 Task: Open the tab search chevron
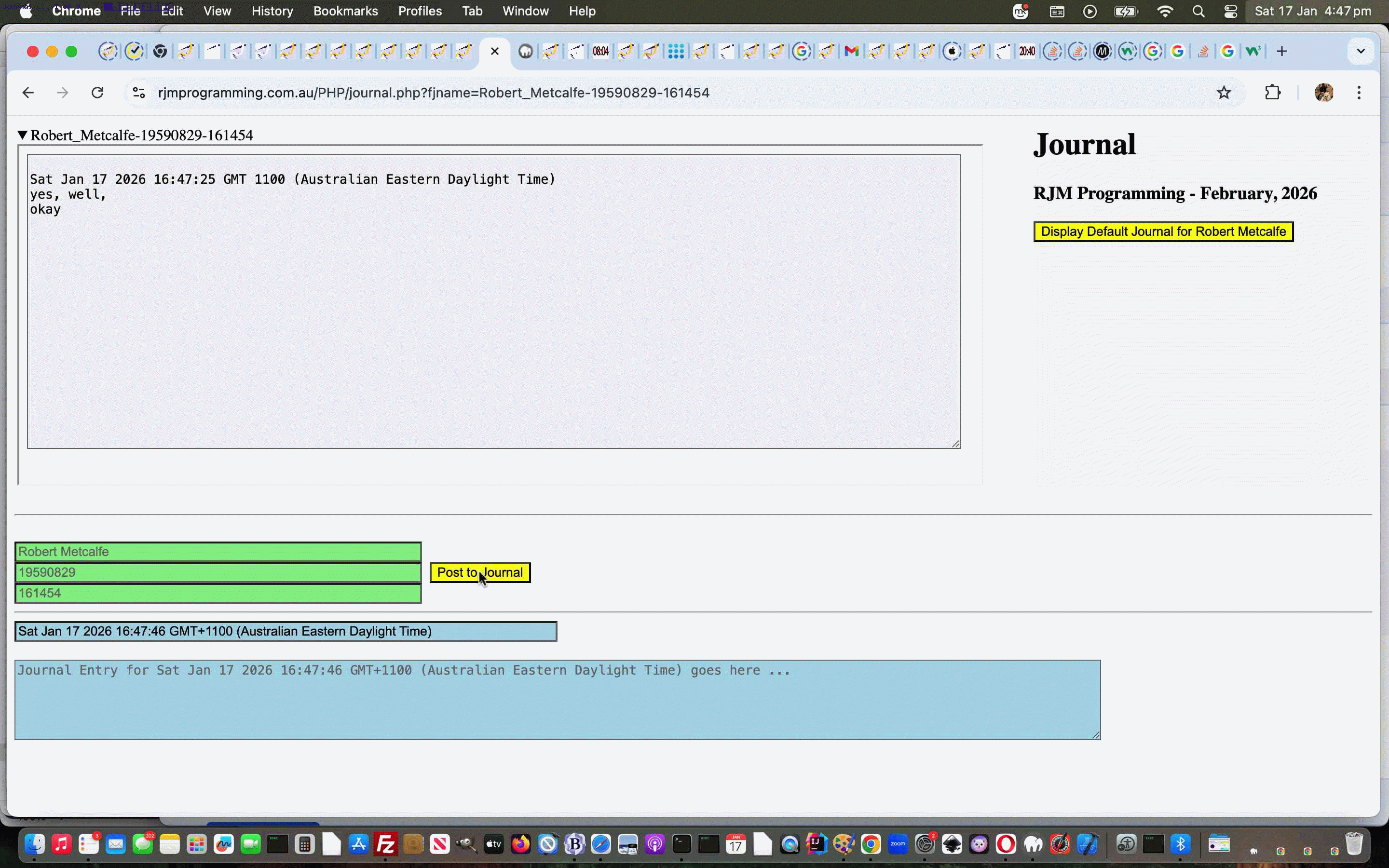(x=1361, y=51)
